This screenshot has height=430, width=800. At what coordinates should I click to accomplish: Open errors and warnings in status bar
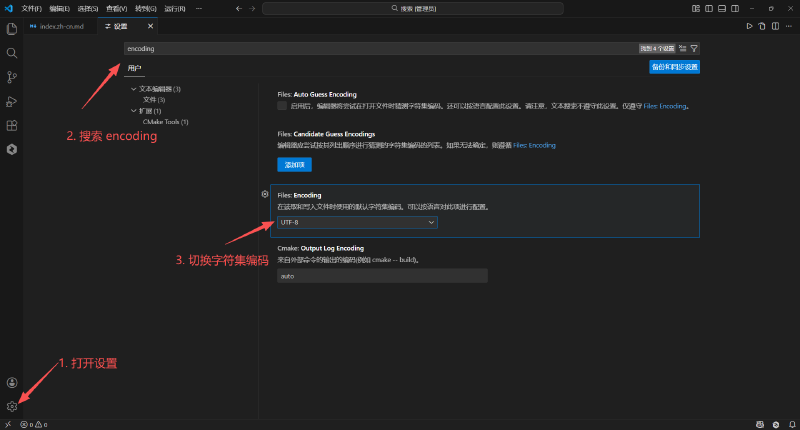point(34,424)
